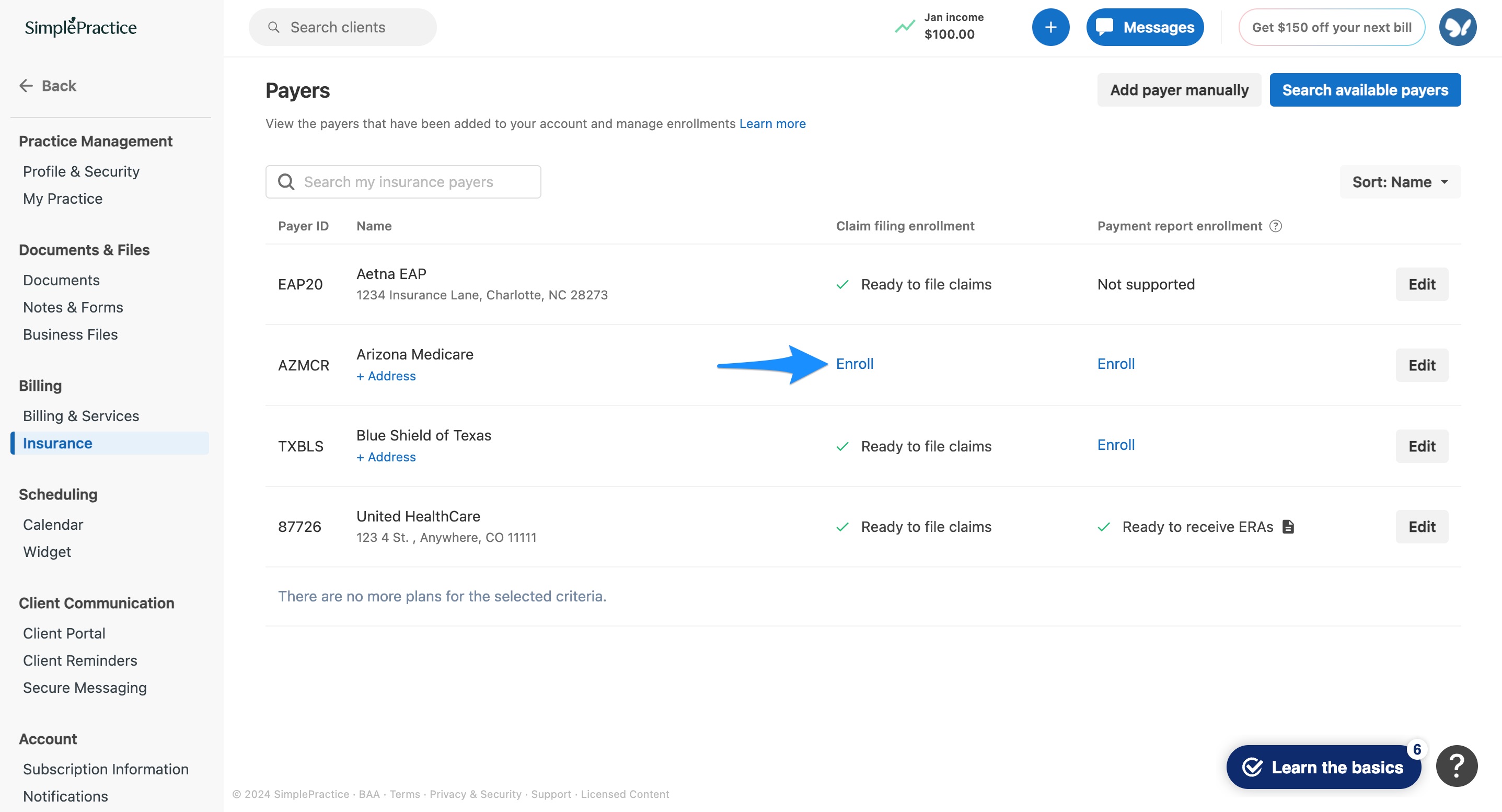This screenshot has width=1502, height=812.
Task: Click Search available payers
Action: coord(1365,90)
